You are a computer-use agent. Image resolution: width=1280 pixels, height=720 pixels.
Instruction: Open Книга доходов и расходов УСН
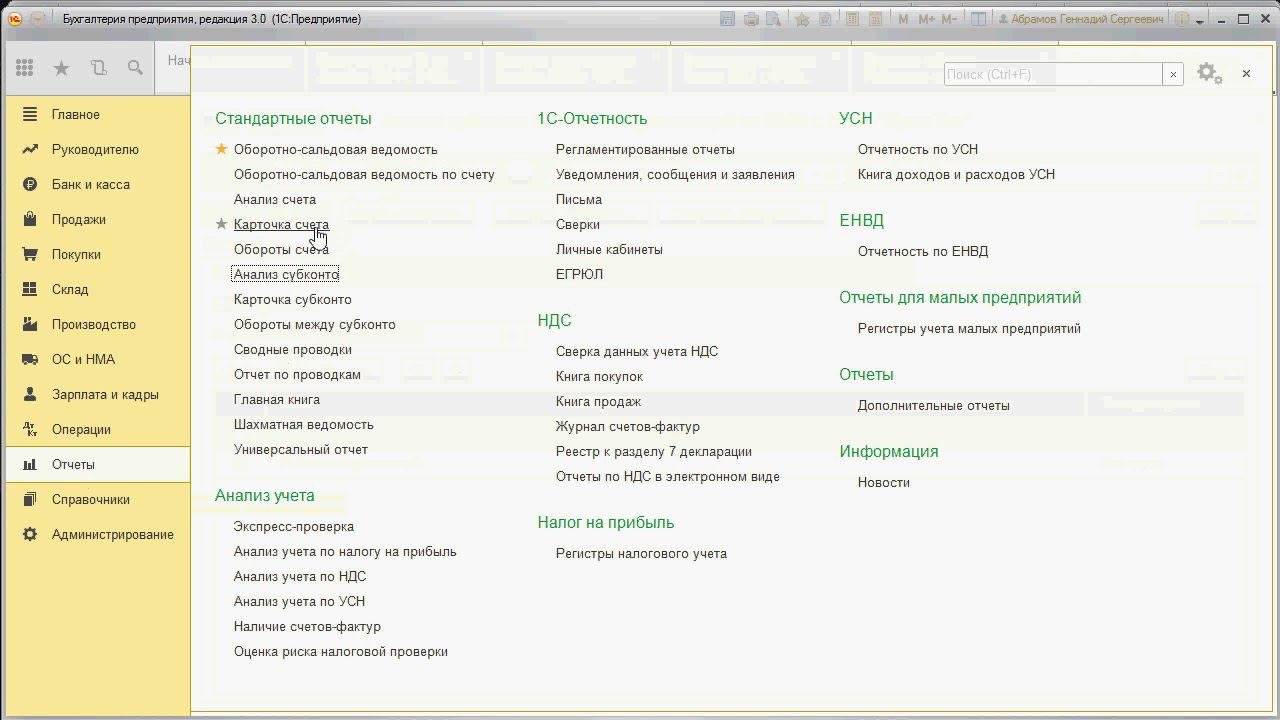[x=956, y=174]
